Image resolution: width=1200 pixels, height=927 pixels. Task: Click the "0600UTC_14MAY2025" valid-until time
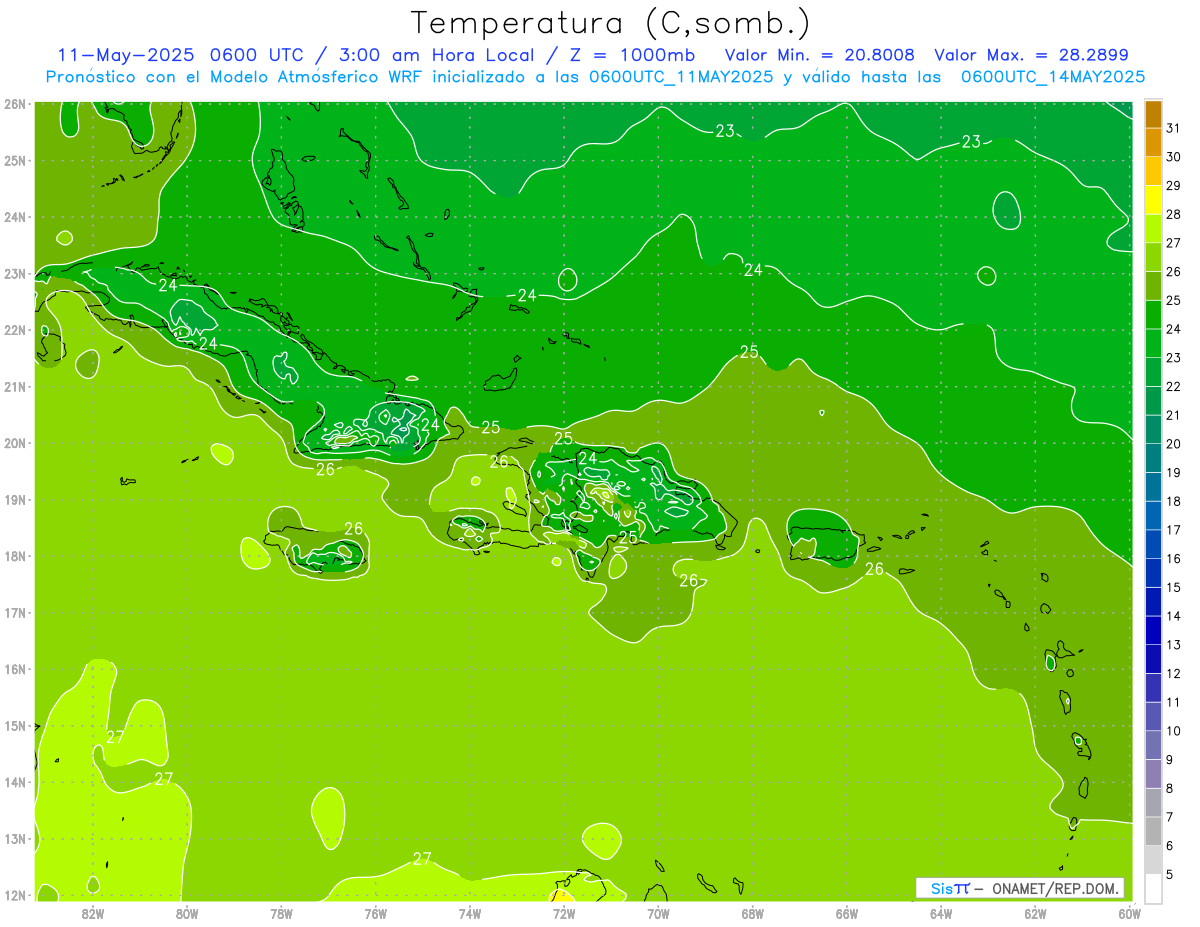point(1053,77)
